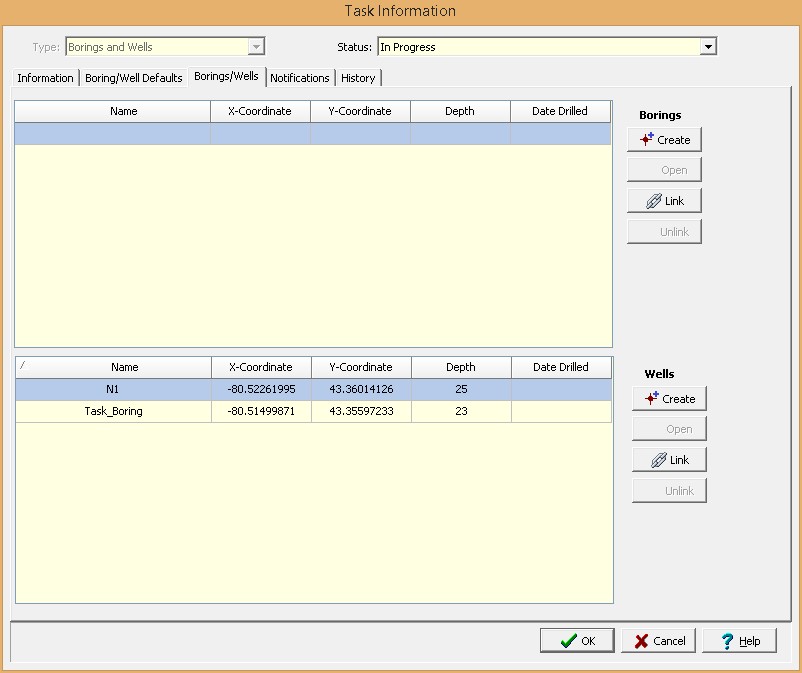Click the sparkle icon on Borings Create

(x=645, y=140)
